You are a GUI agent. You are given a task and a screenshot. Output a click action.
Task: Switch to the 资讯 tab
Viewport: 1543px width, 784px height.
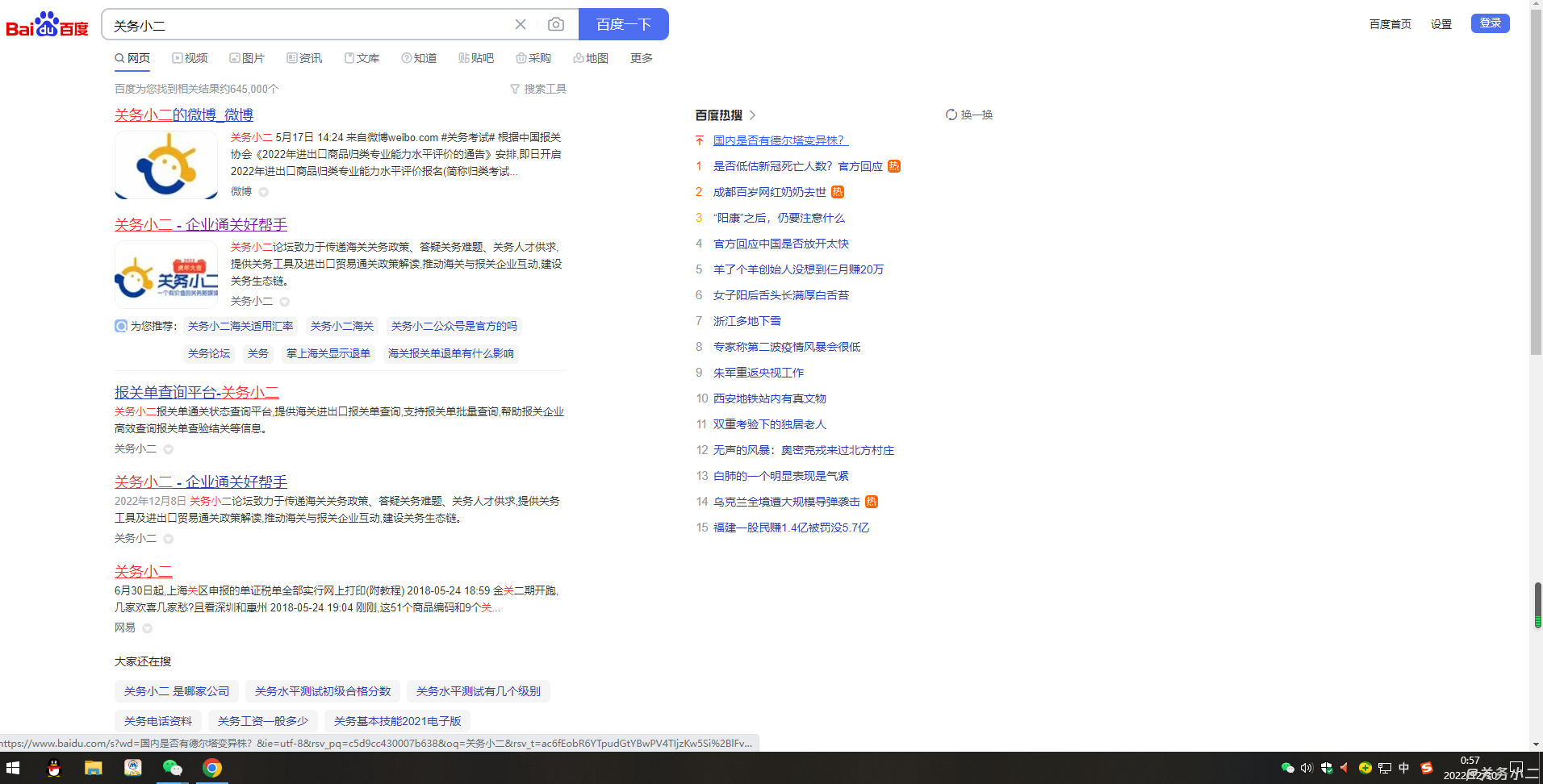point(304,58)
